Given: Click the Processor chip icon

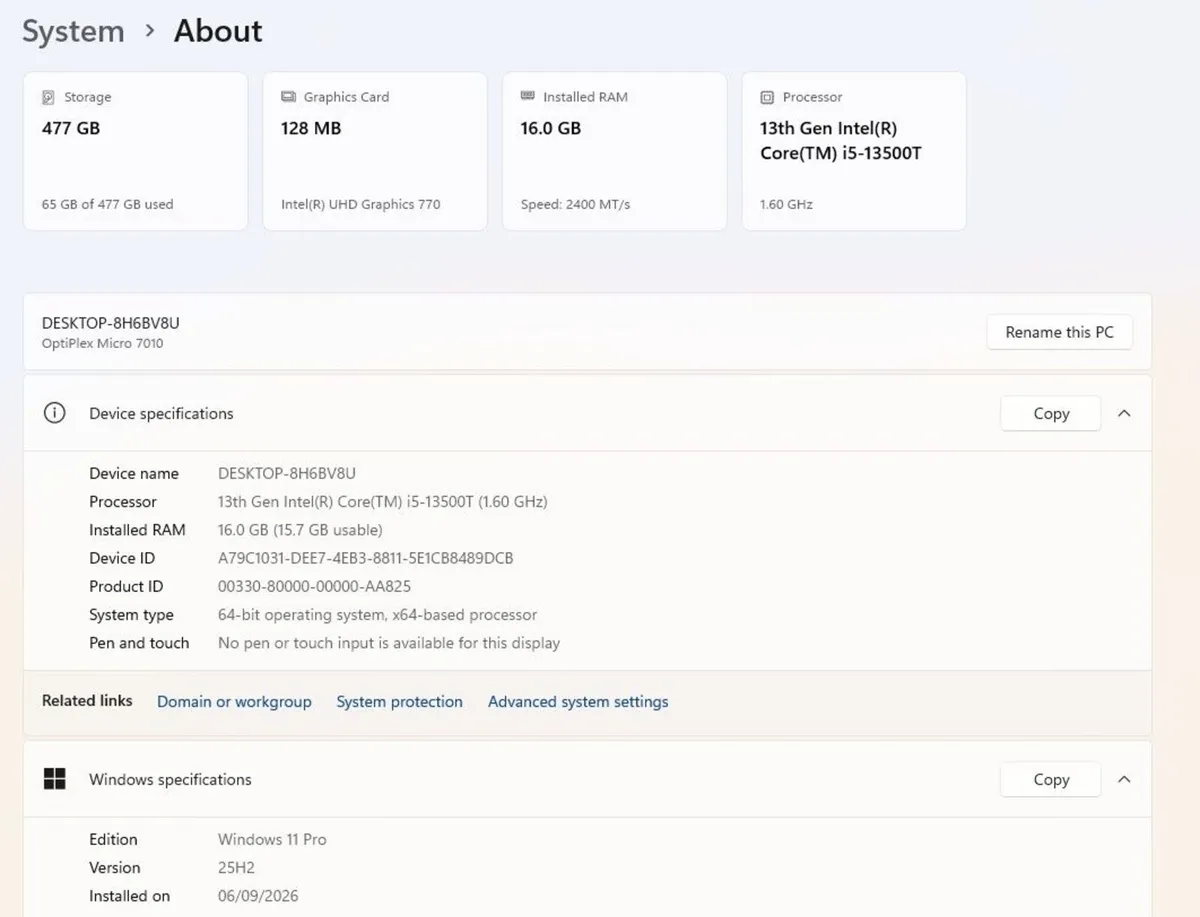Looking at the screenshot, I should 767,97.
